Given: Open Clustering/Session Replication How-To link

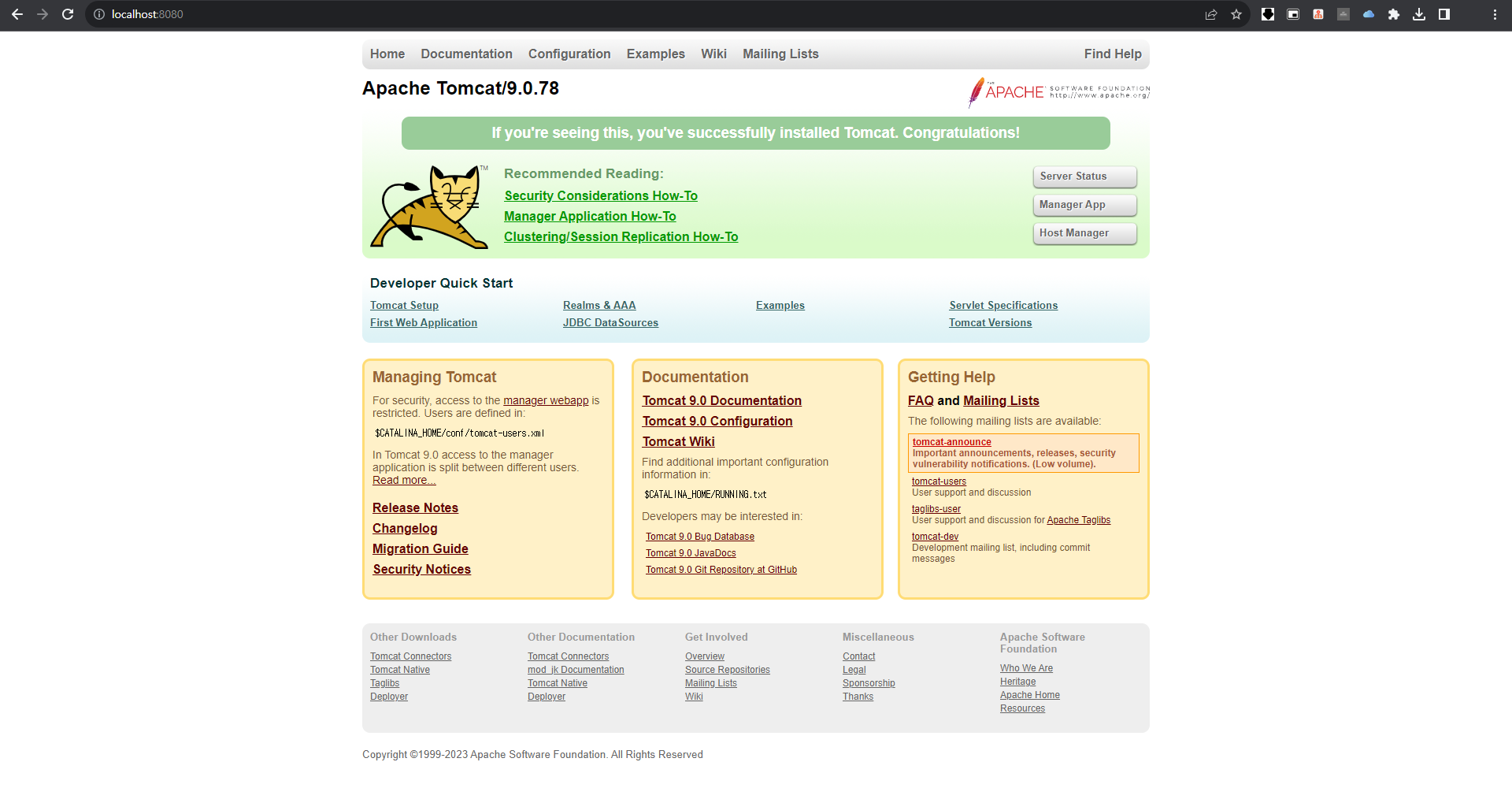Looking at the screenshot, I should coord(621,236).
